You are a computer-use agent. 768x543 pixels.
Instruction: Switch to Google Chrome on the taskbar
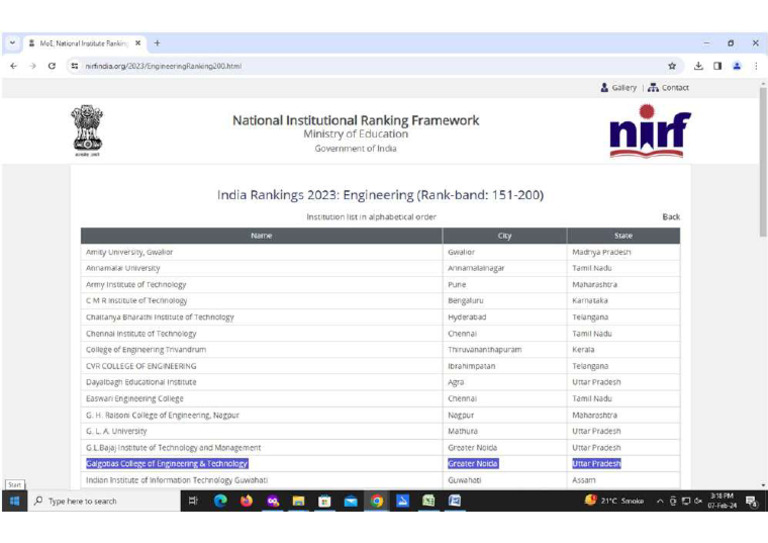377,501
